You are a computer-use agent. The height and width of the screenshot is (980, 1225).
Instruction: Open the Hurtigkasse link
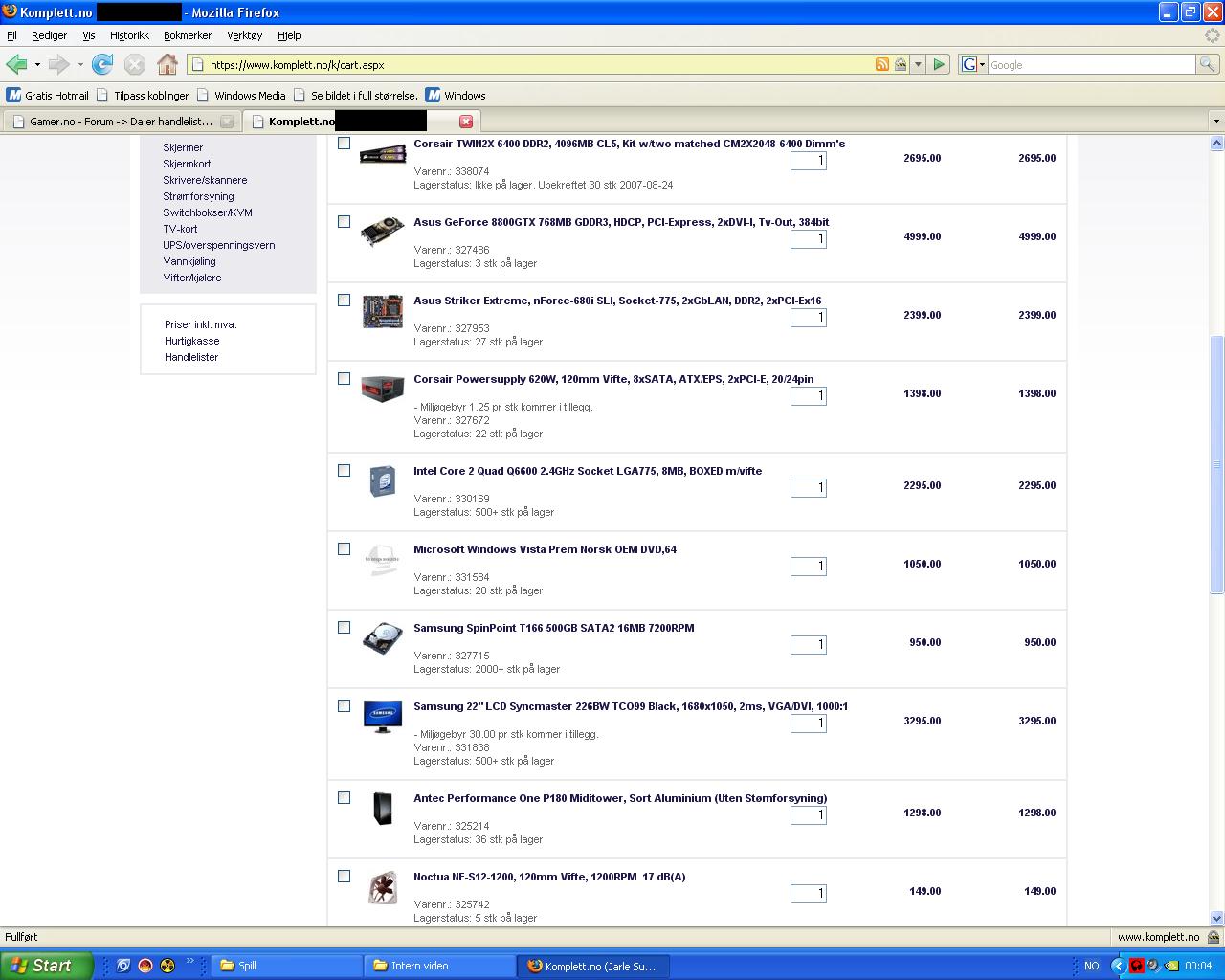coord(191,341)
